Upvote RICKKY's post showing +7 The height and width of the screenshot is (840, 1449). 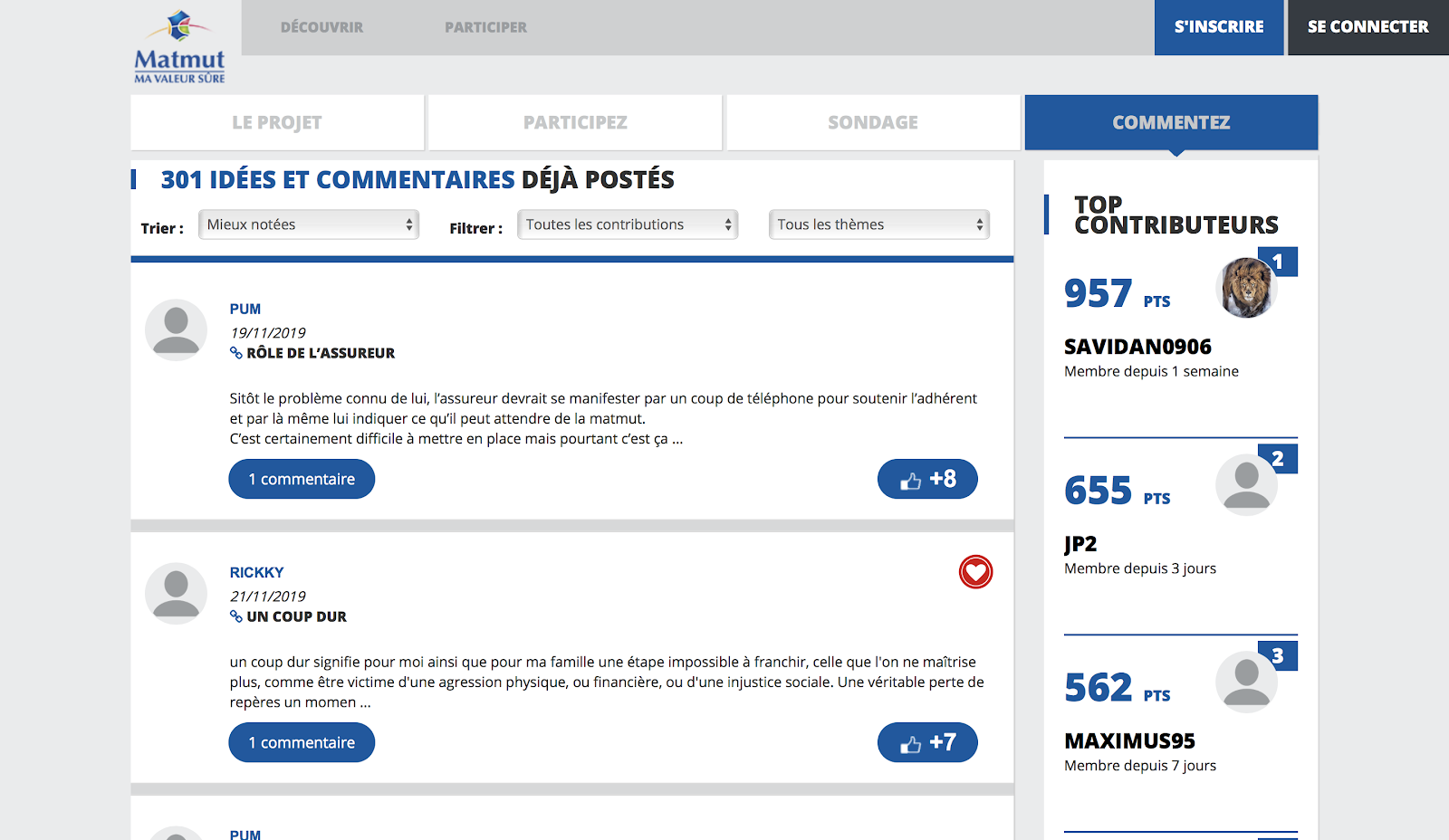[x=926, y=742]
